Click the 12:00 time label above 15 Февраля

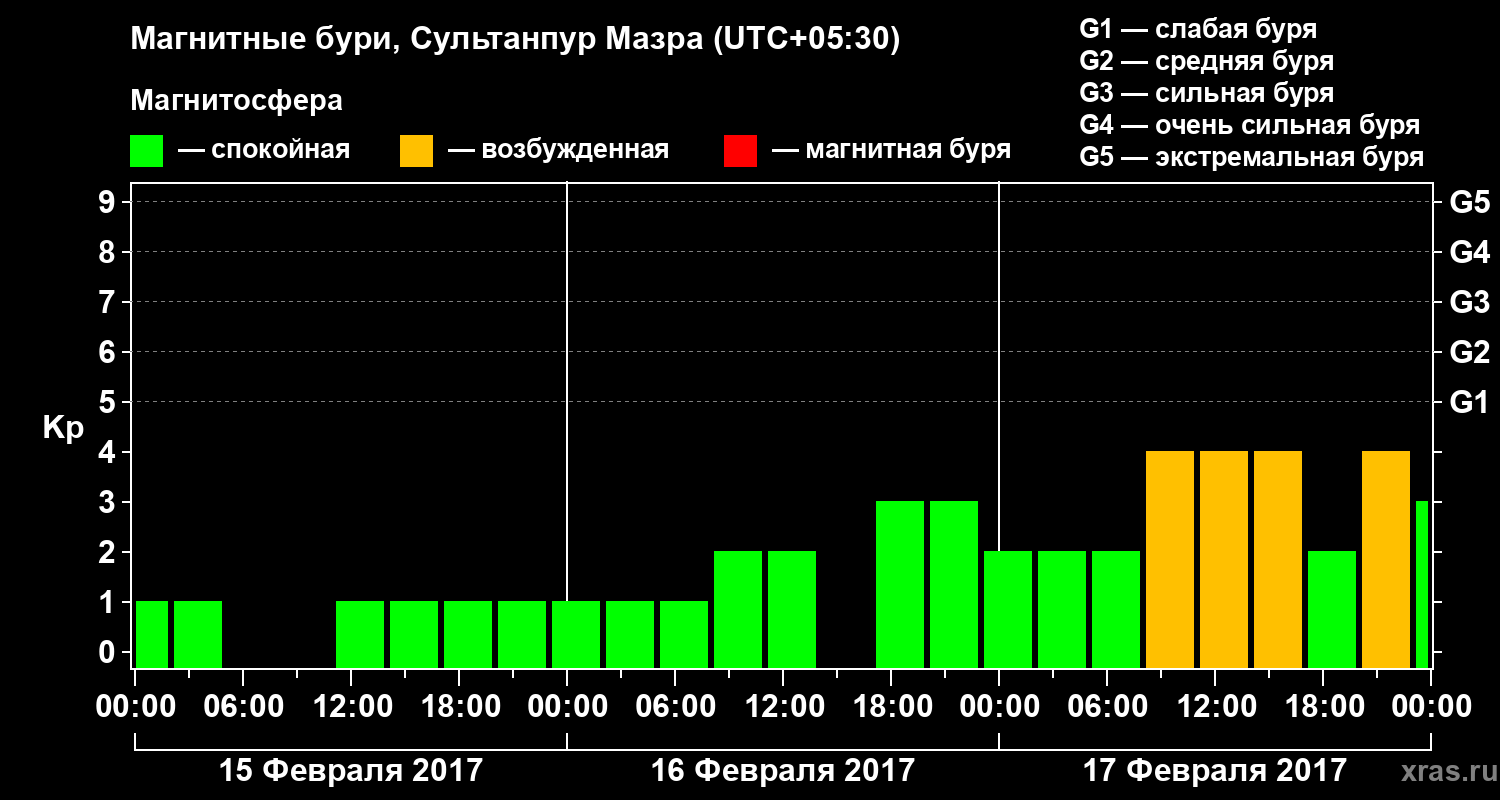(x=351, y=707)
